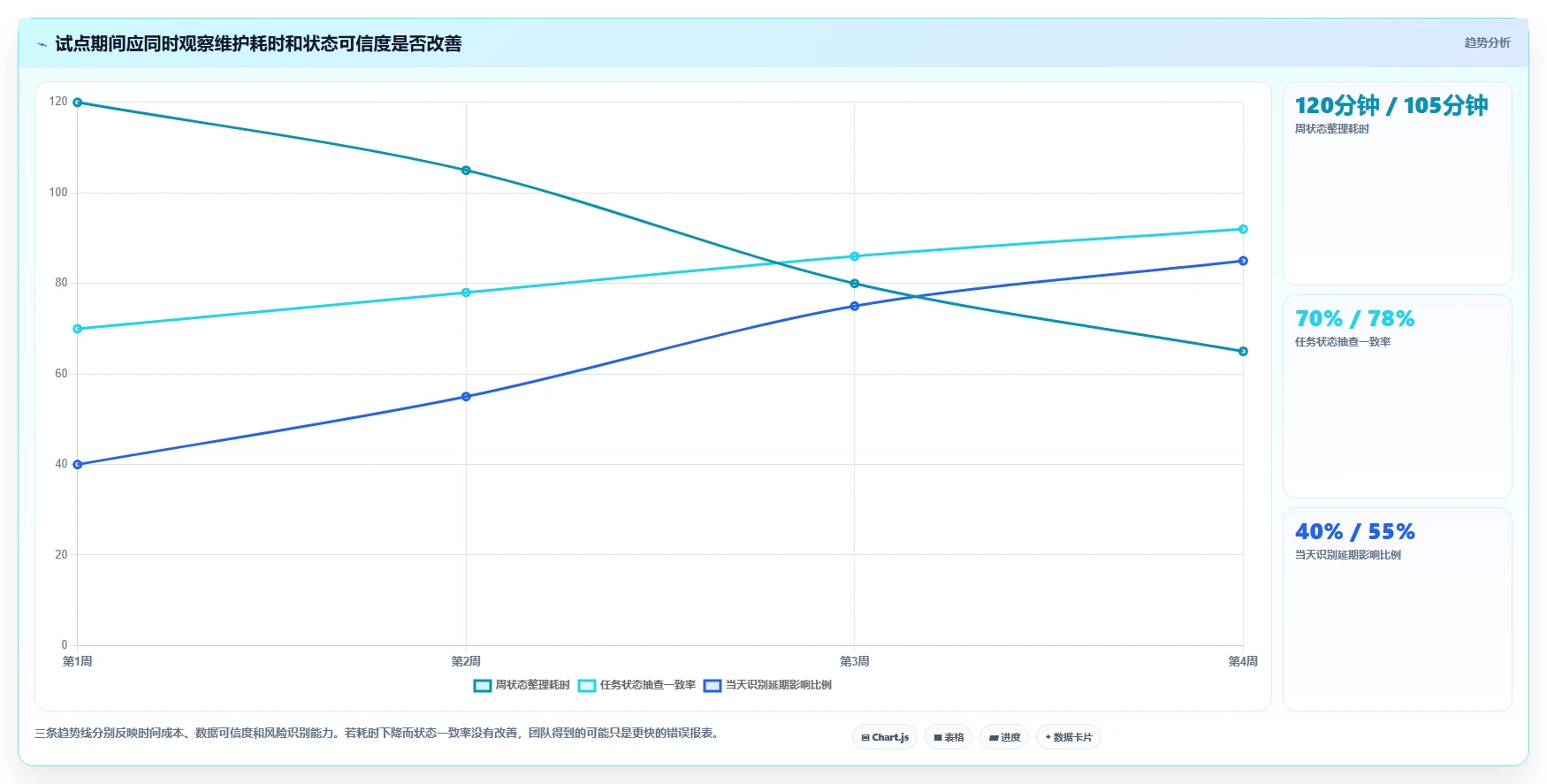The height and width of the screenshot is (784, 1547).
Task: Click 延期影响比例 data point at 第2周 (55)
Action: click(466, 397)
